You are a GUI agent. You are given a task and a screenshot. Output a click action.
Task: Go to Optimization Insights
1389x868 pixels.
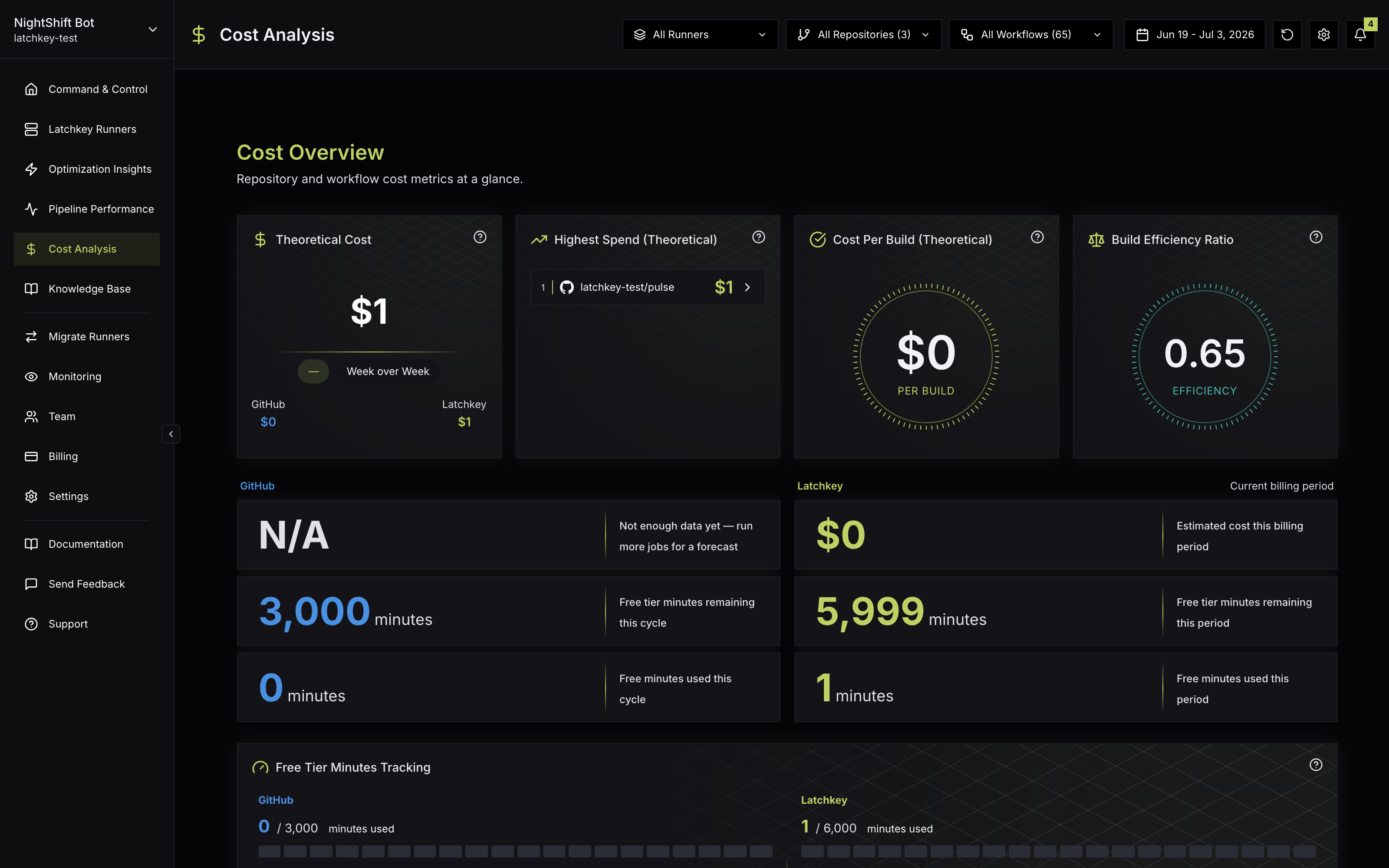pos(87,169)
